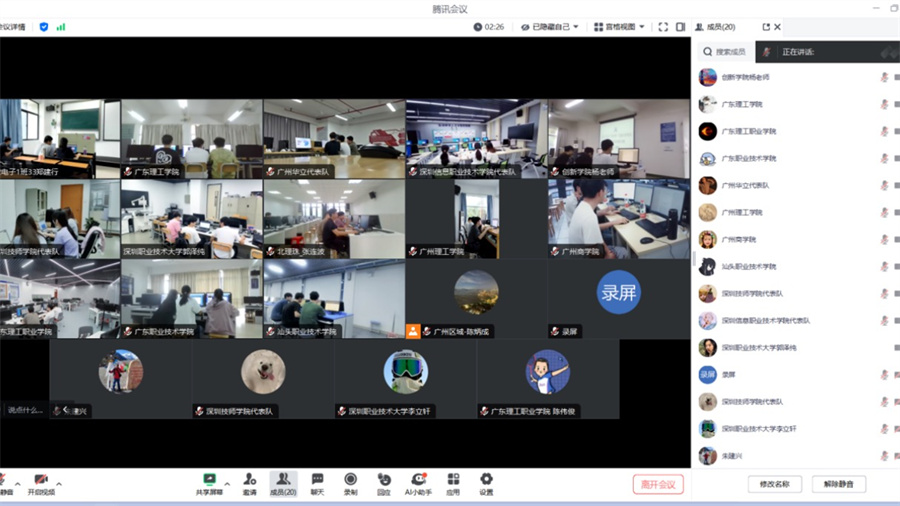Open the Apps (应用) icon

[453, 481]
